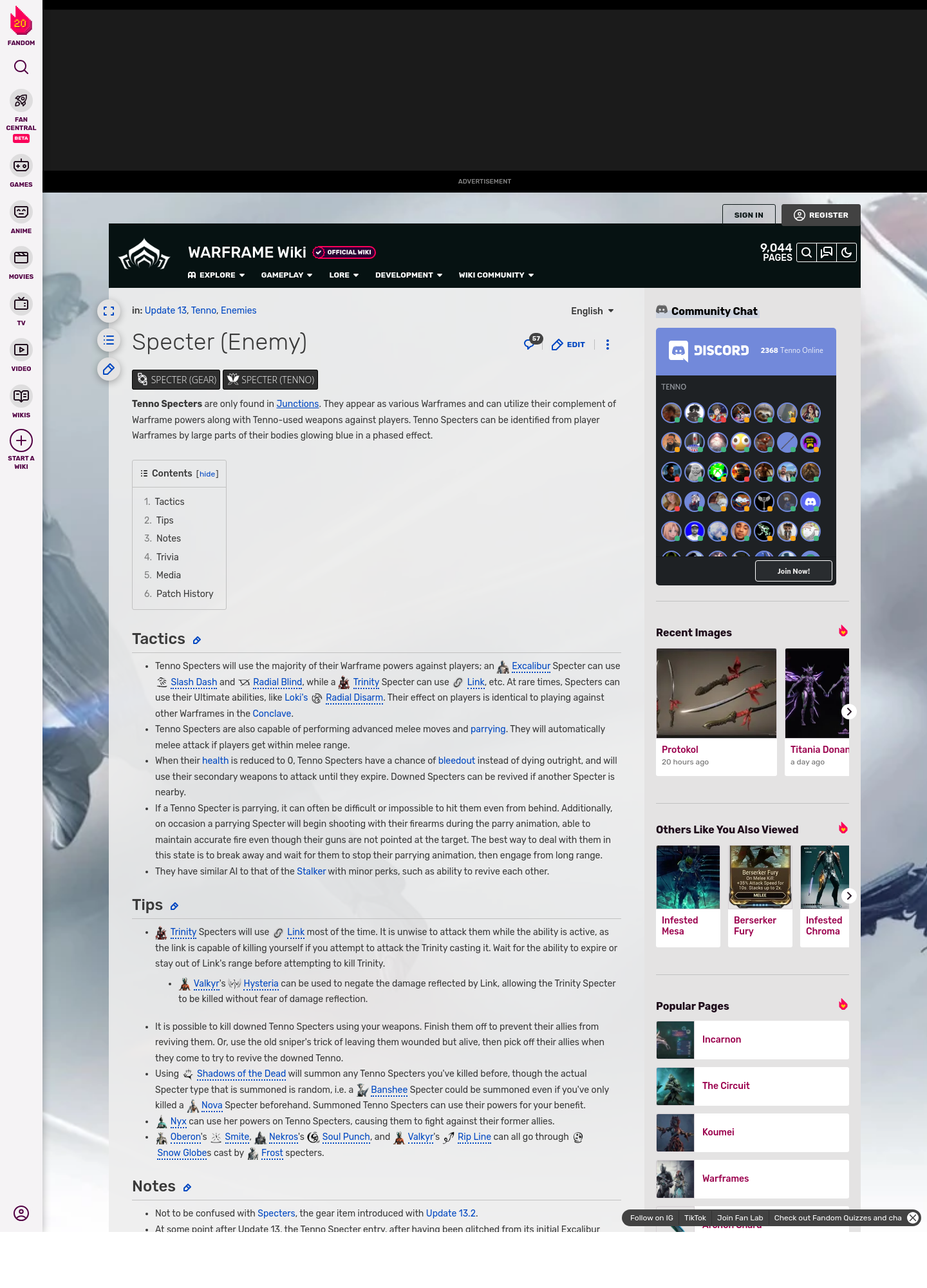Open wiki search magnifier in header
Screen dimensions: 927x1288
click(807, 252)
